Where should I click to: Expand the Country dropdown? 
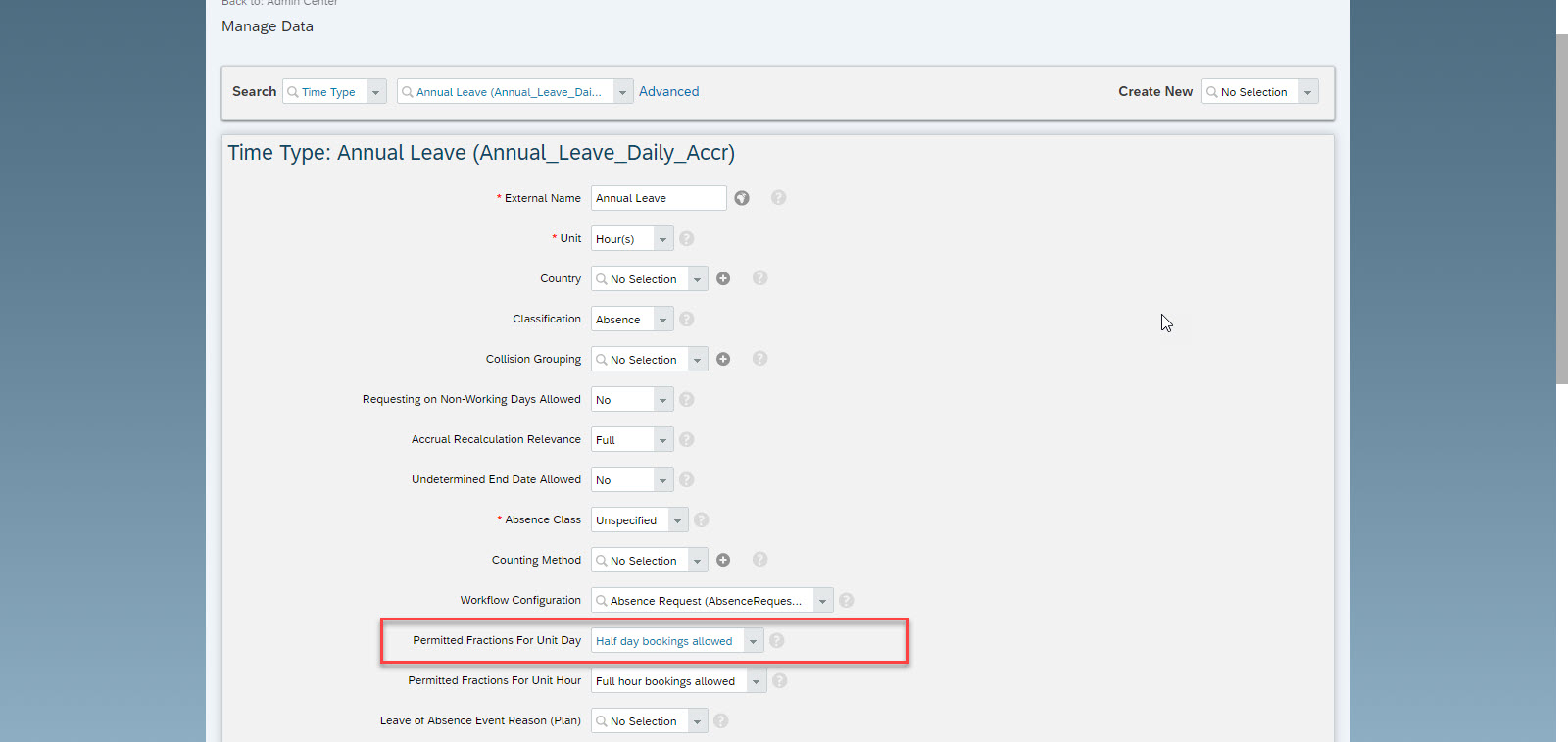coord(698,279)
